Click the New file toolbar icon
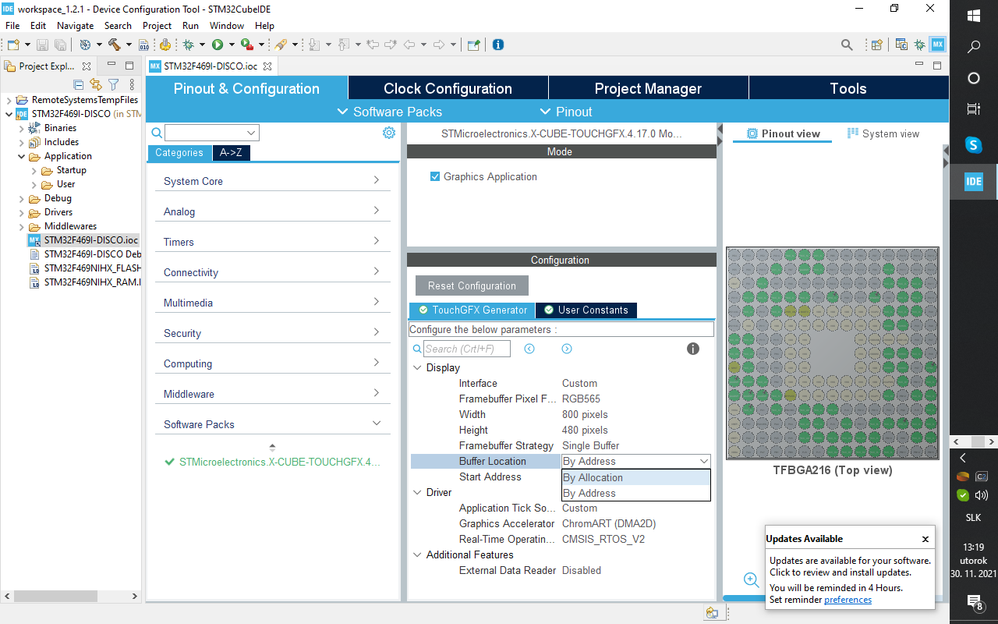The image size is (998, 624). [13, 45]
